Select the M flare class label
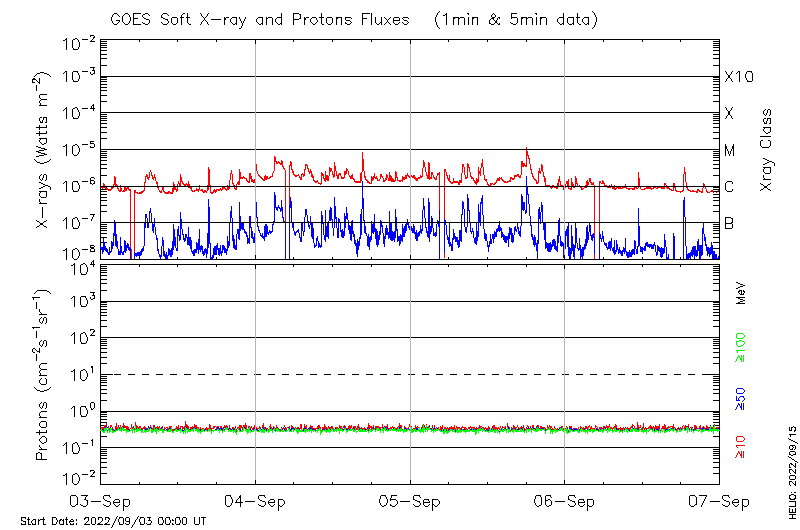 pos(730,151)
